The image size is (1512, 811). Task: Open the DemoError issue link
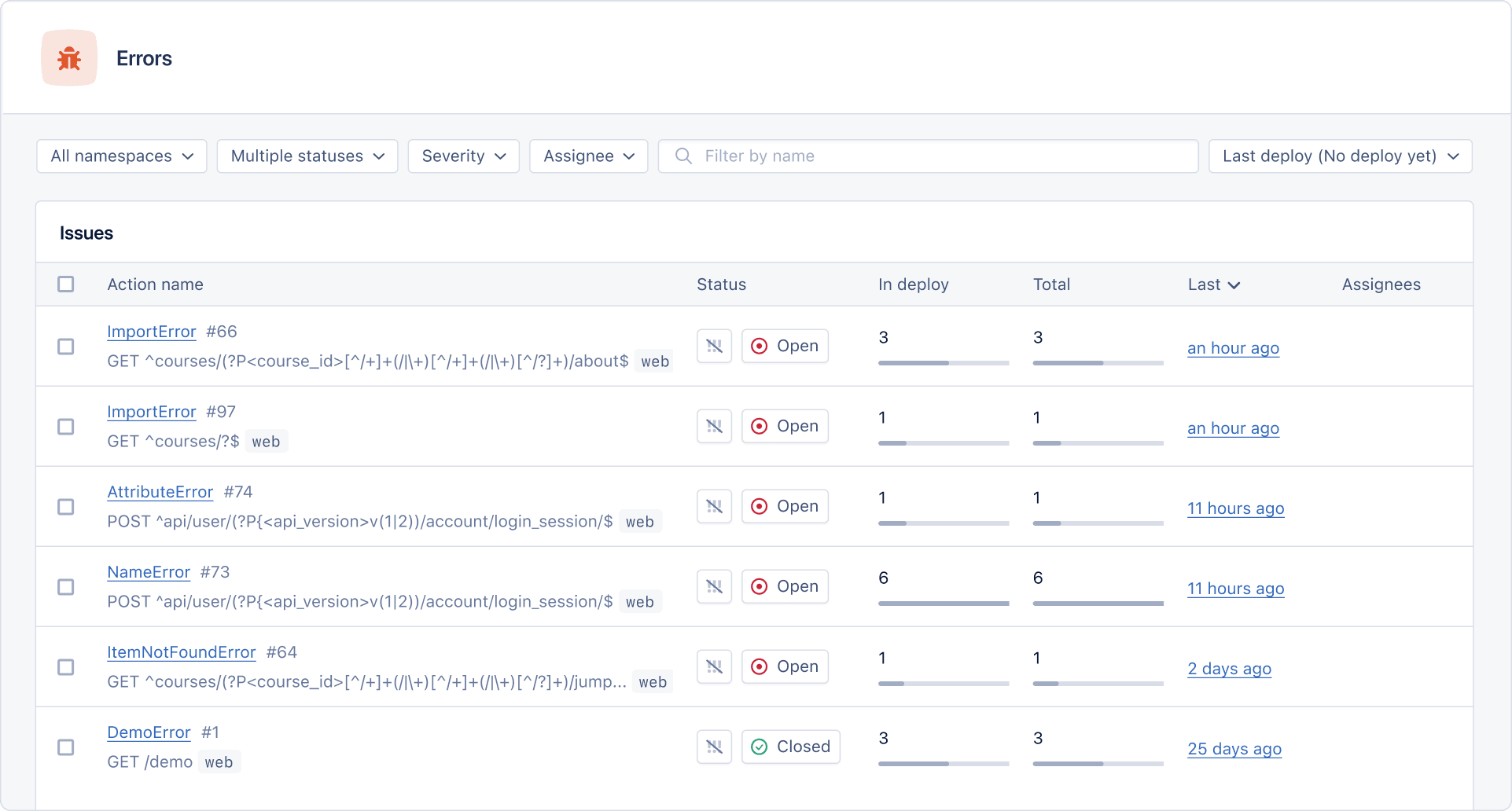click(149, 732)
